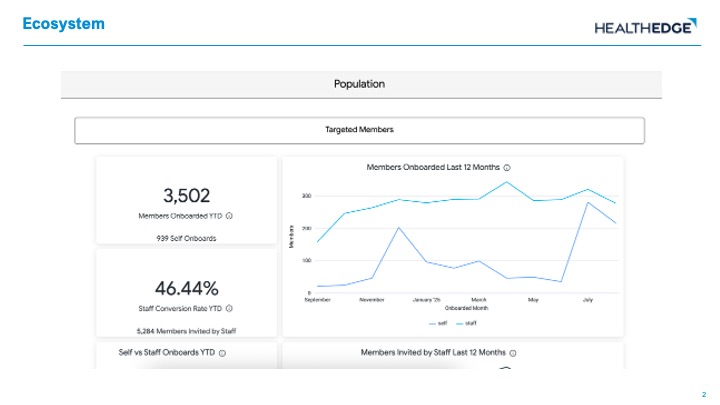Open info icon for Members Onboarded Last 12 Months
Viewport: 720px width, 405px height.
(x=507, y=168)
